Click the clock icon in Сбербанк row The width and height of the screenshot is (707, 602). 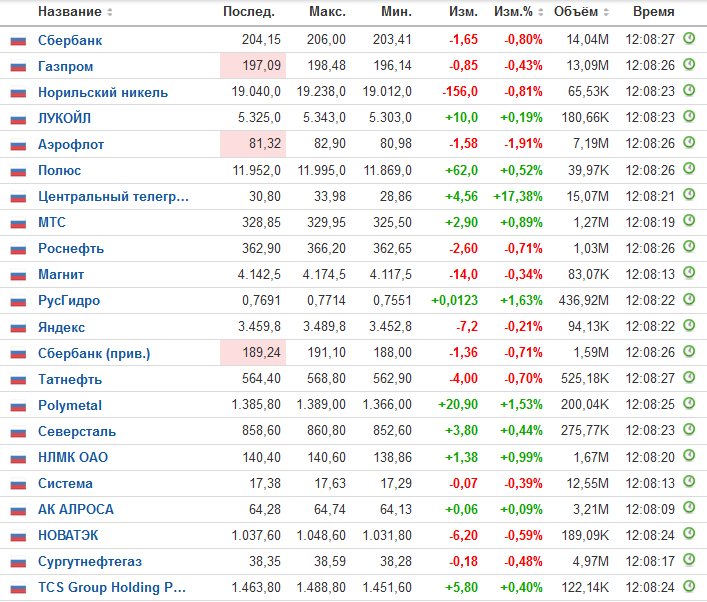point(689,39)
